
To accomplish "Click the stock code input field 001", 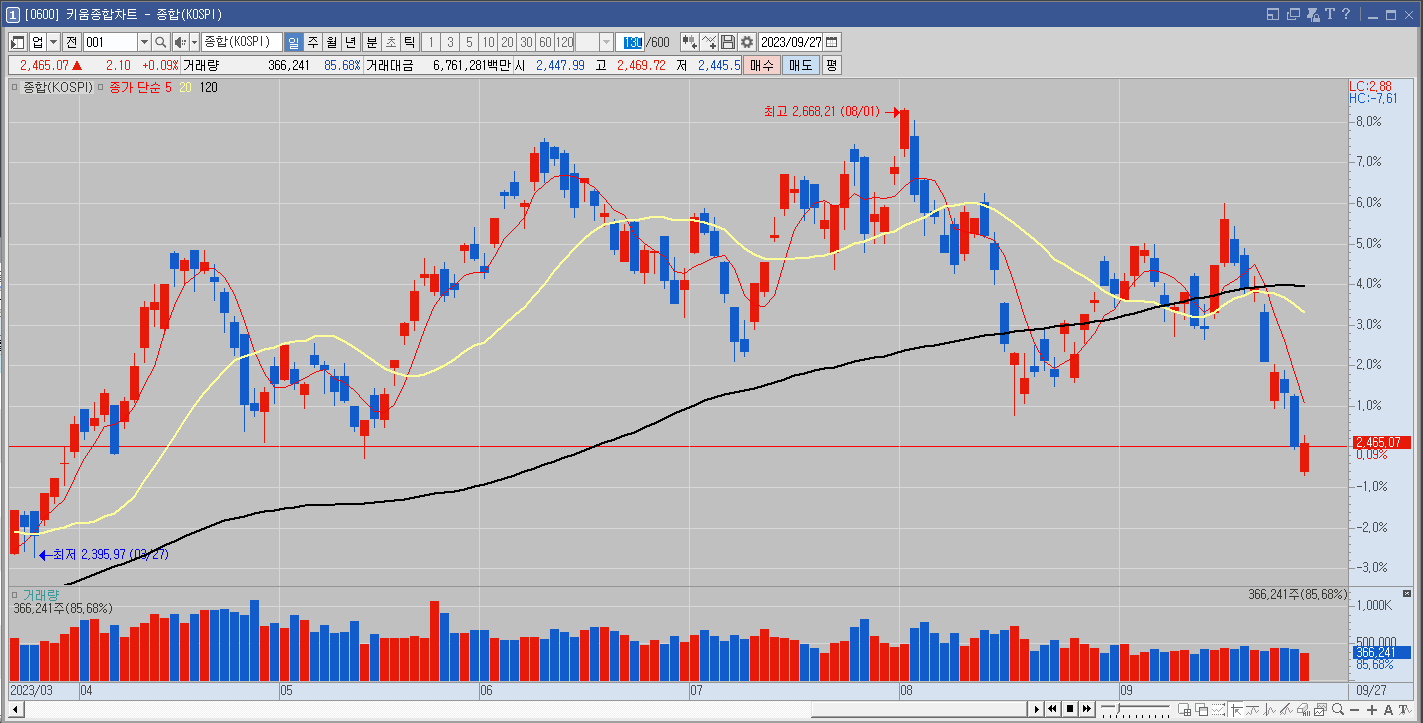I will click(110, 42).
